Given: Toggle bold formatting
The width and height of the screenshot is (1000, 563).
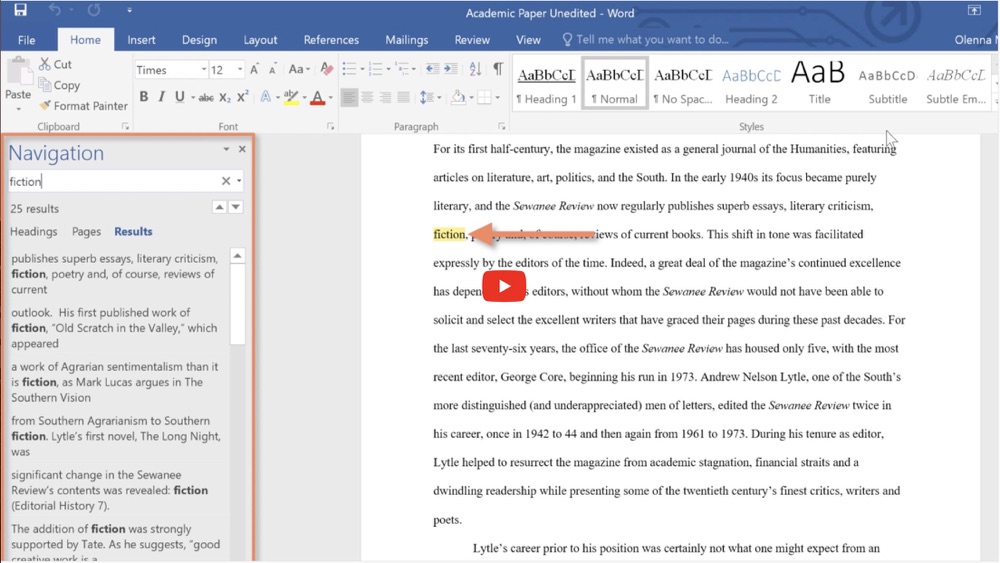Looking at the screenshot, I should pos(143,97).
